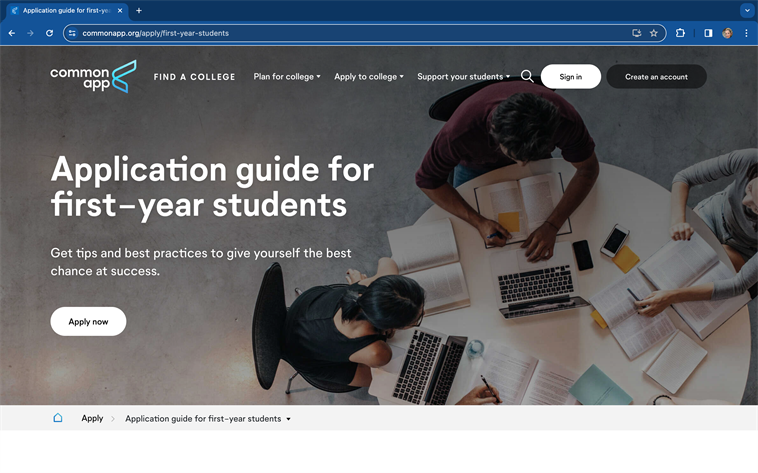This screenshot has width=758, height=473.
Task: Bookmark this page with star icon
Action: coord(654,33)
